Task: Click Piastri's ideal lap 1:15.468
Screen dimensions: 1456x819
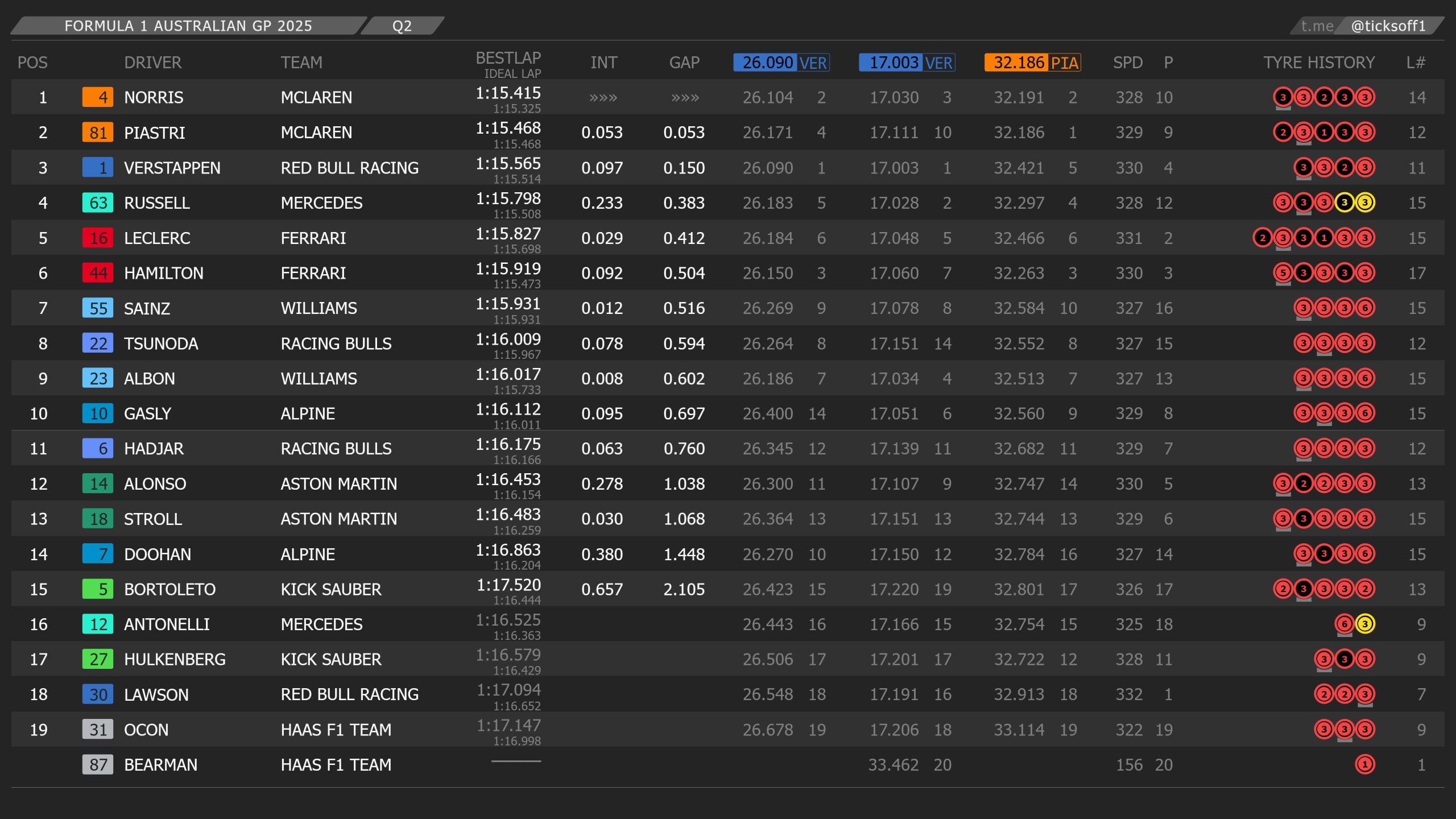Action: click(x=517, y=144)
